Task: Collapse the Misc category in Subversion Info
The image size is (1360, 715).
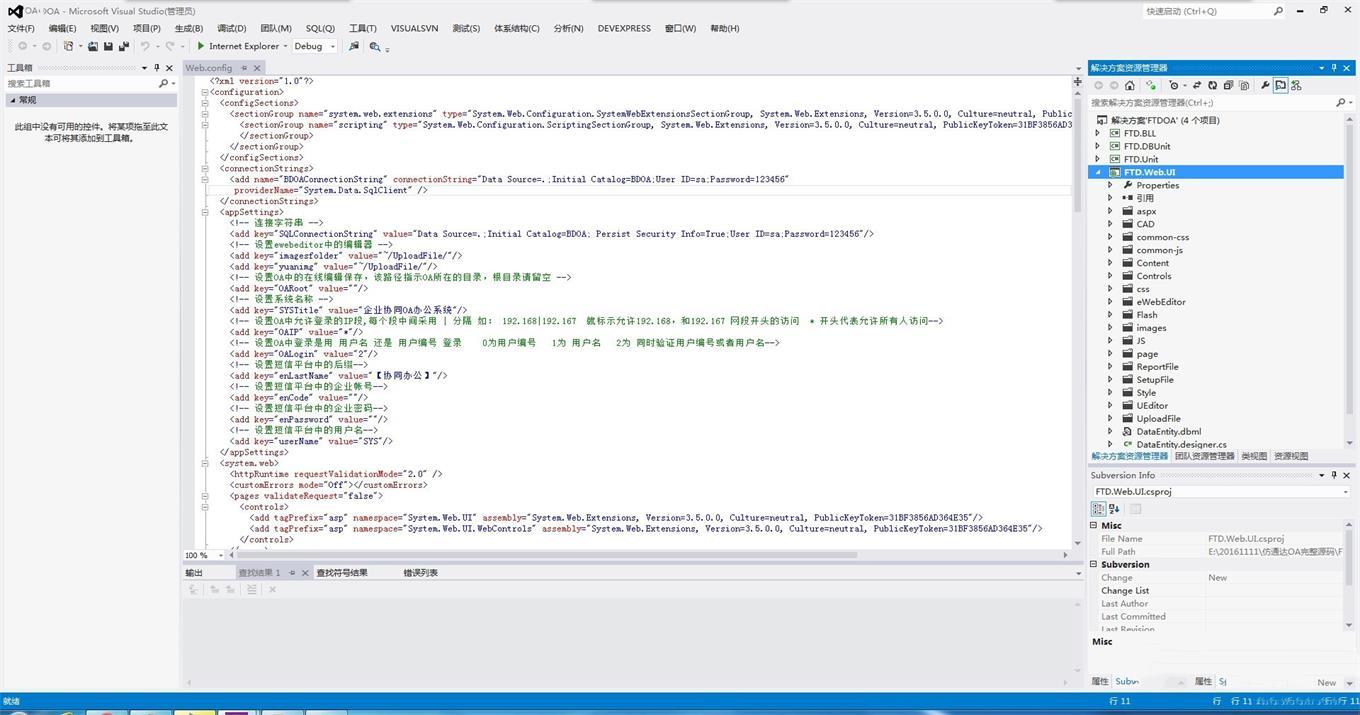Action: tap(1094, 525)
